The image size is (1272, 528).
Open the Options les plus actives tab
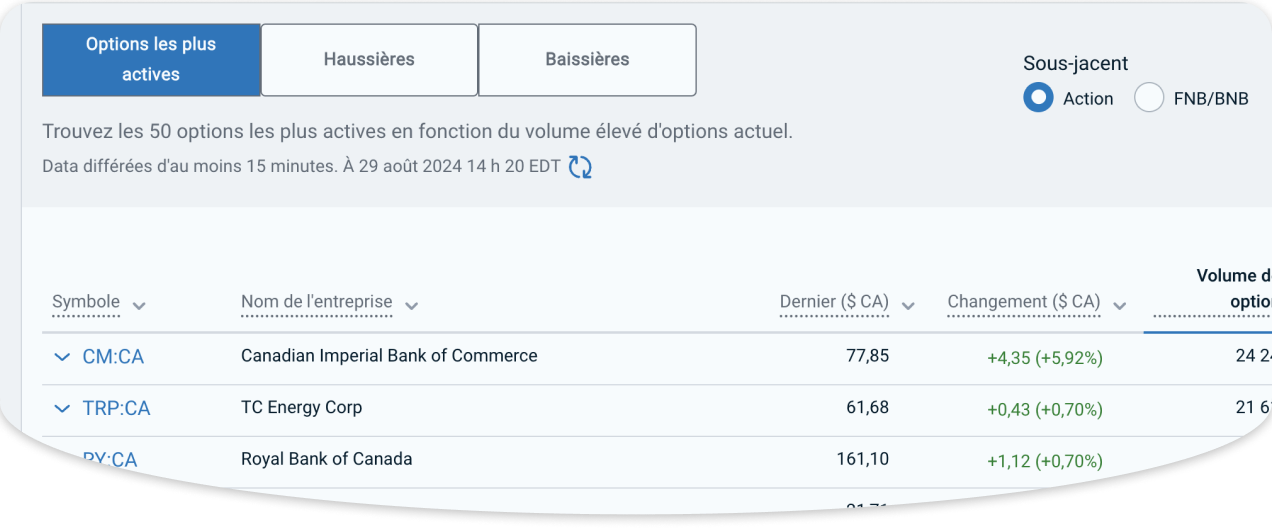(151, 60)
